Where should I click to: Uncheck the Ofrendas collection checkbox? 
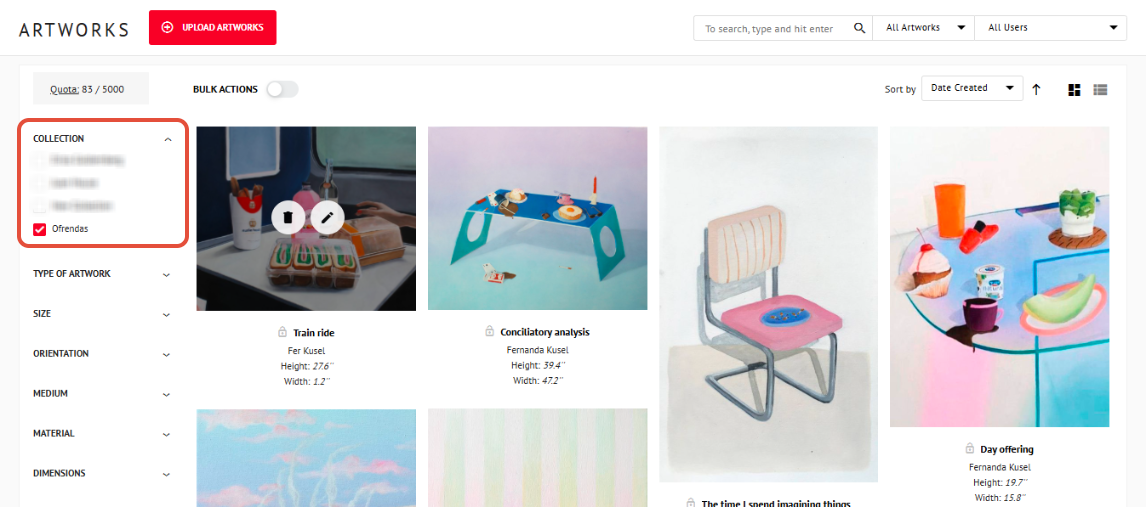point(40,229)
